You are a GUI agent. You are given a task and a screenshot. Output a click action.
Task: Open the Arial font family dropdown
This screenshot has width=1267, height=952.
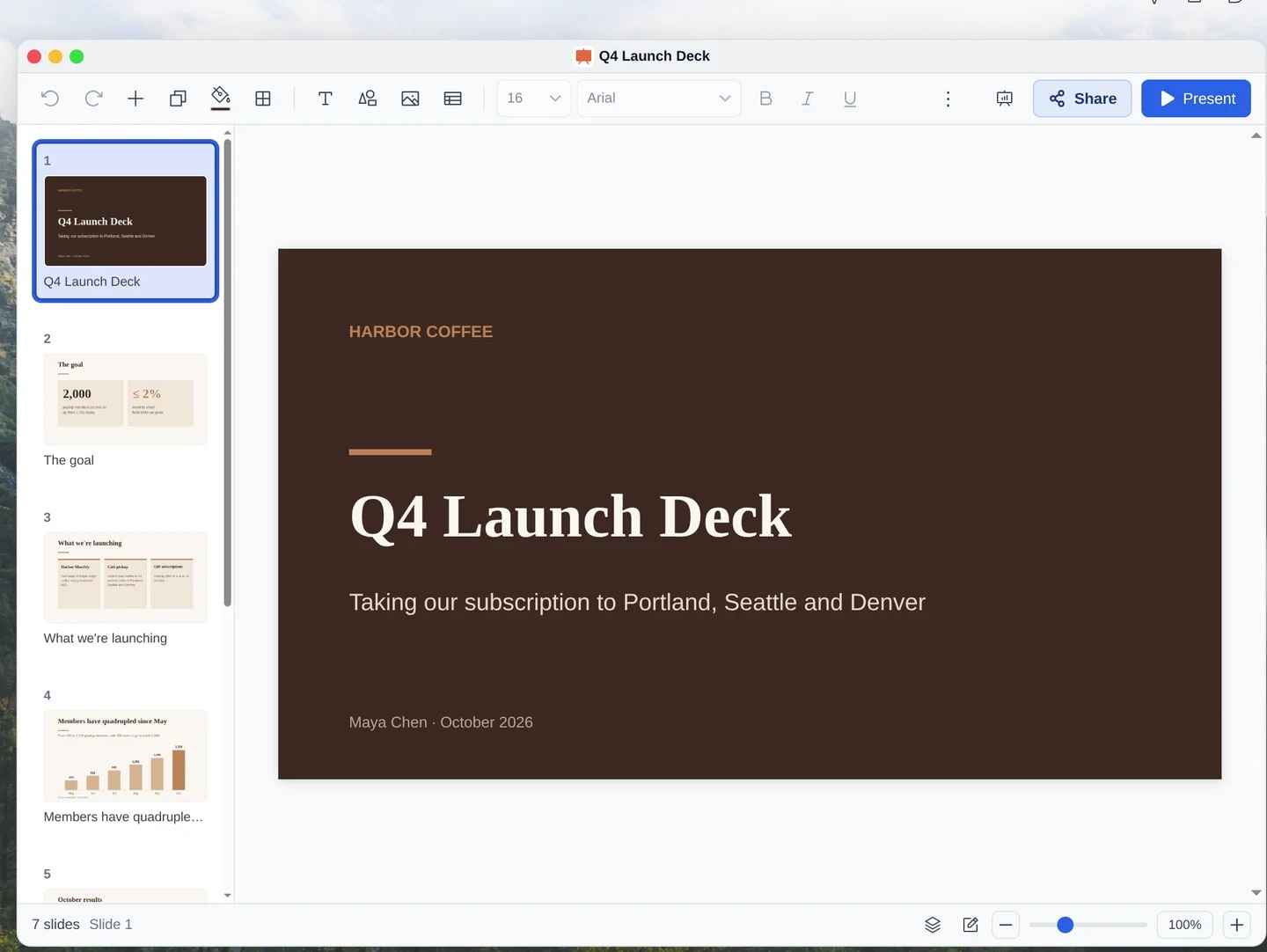659,99
